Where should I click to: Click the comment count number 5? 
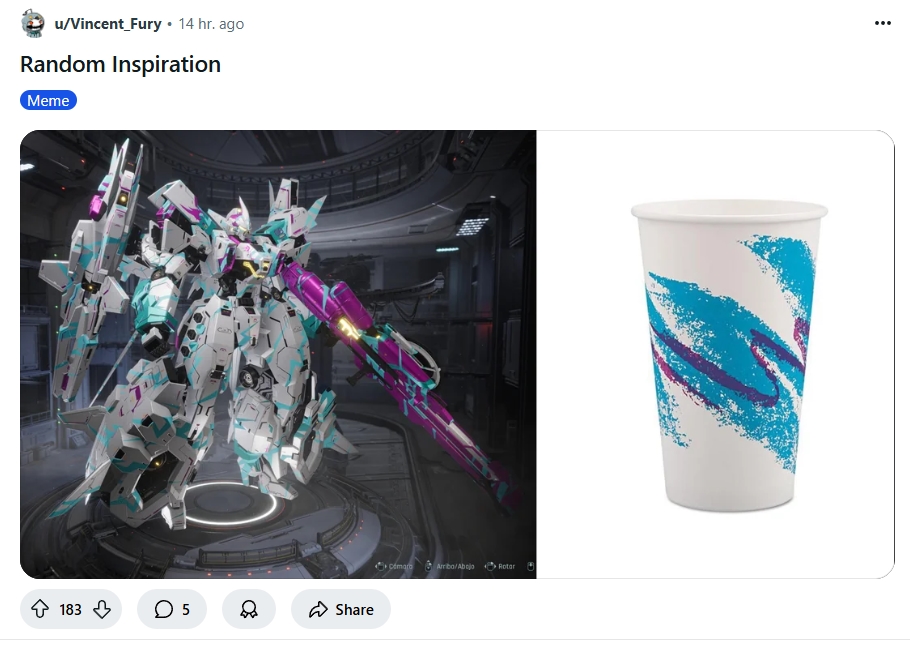pos(186,610)
